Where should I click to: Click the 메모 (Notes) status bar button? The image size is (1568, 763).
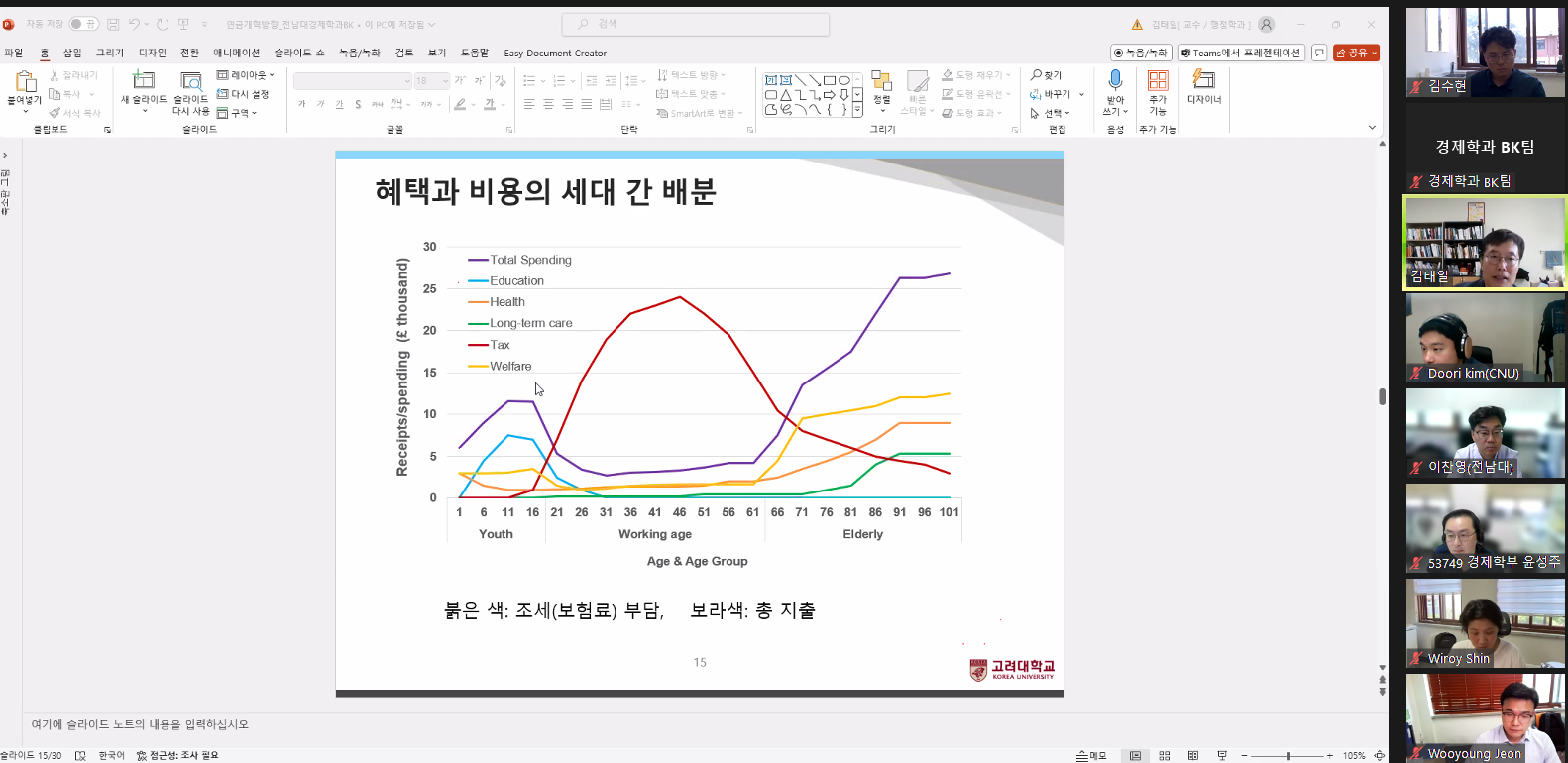pyautogui.click(x=1091, y=755)
